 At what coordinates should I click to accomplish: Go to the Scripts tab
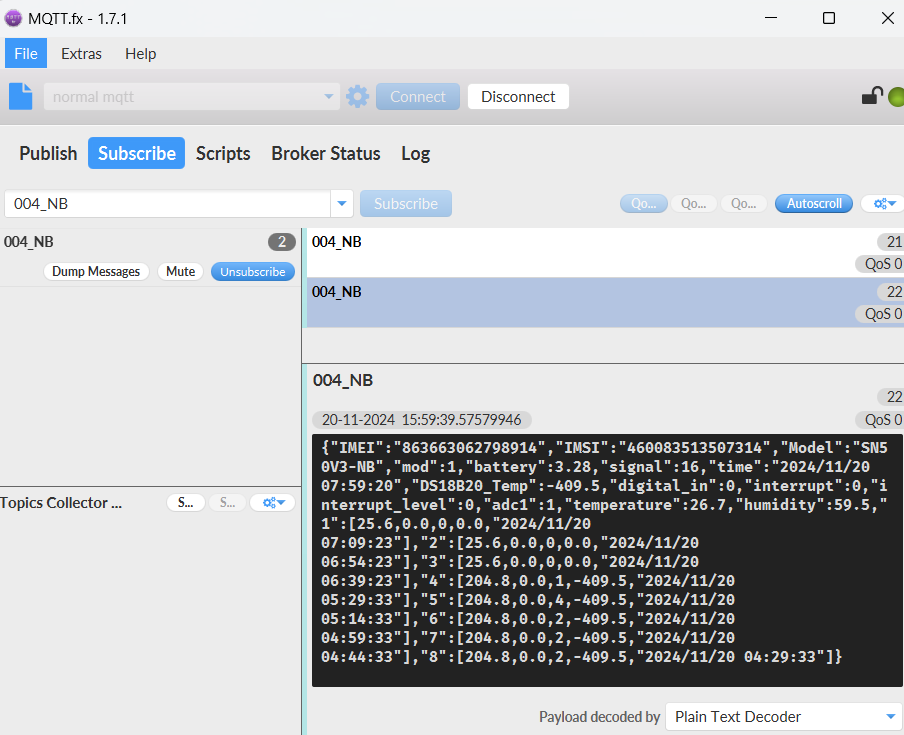pyautogui.click(x=223, y=153)
